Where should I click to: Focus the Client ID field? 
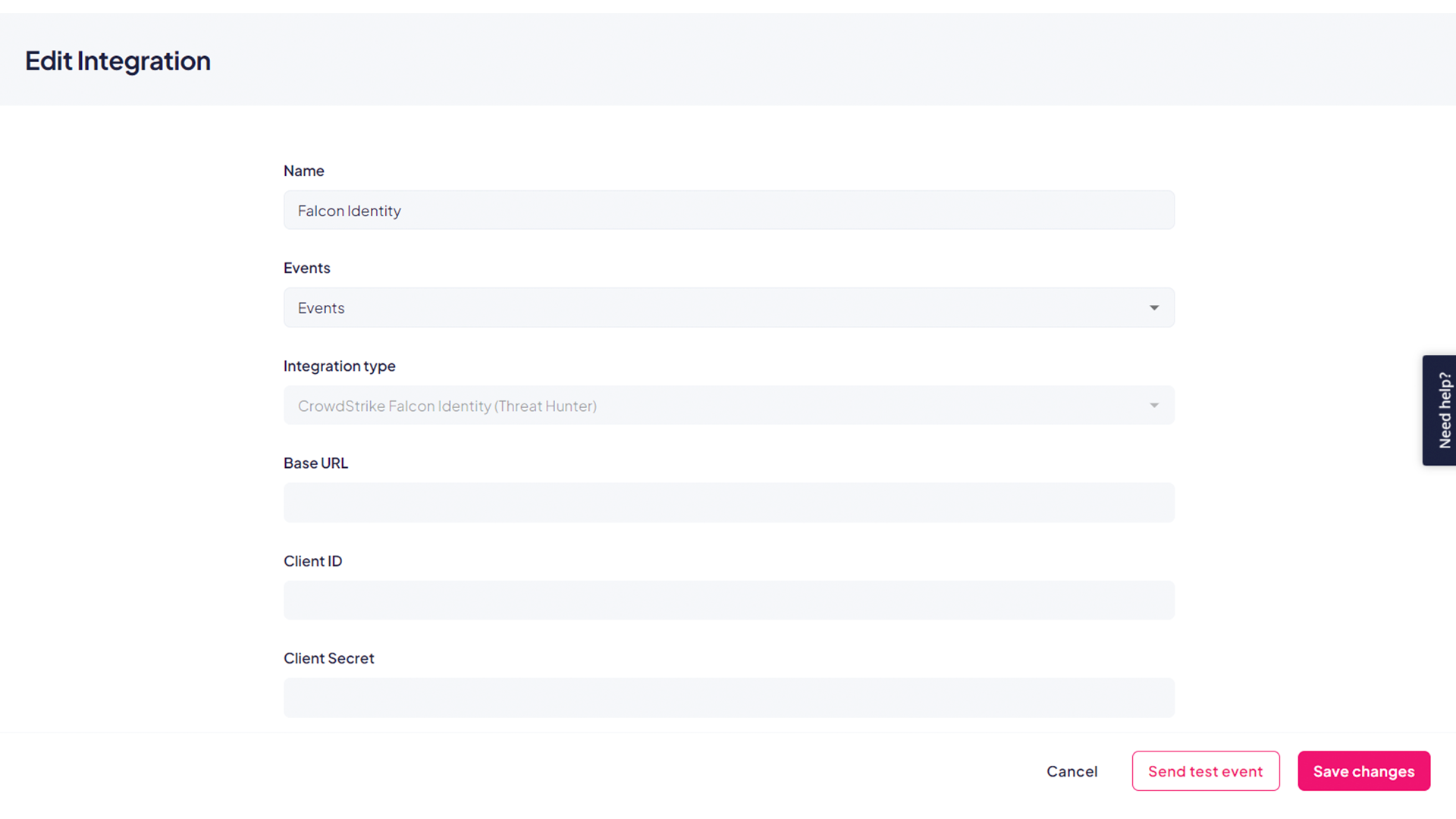click(729, 600)
